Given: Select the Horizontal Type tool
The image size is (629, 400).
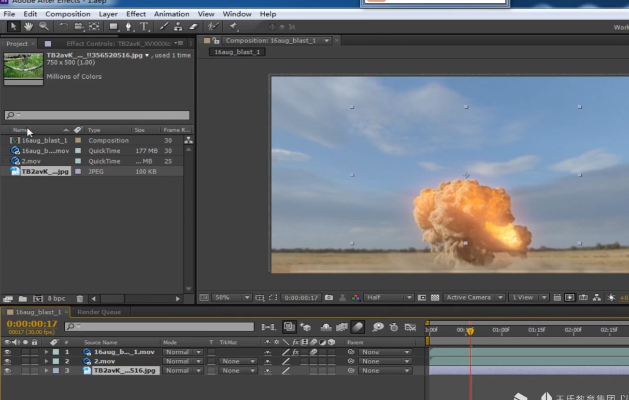Looking at the screenshot, I should click(144, 27).
